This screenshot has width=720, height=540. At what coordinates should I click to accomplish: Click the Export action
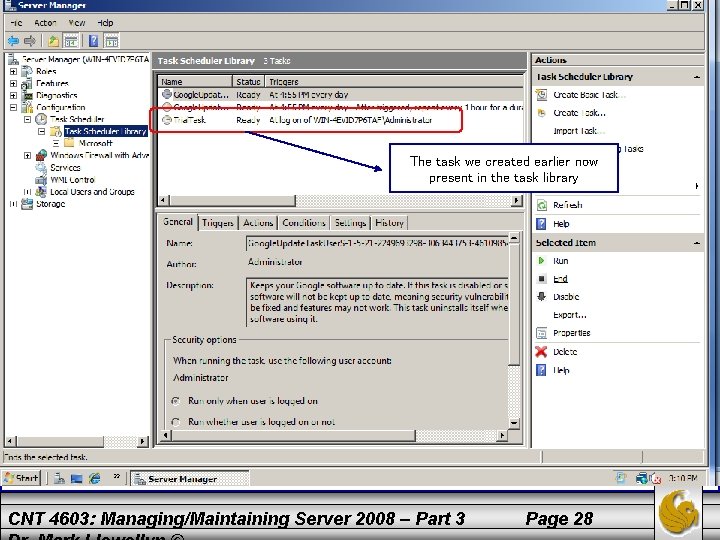point(570,315)
